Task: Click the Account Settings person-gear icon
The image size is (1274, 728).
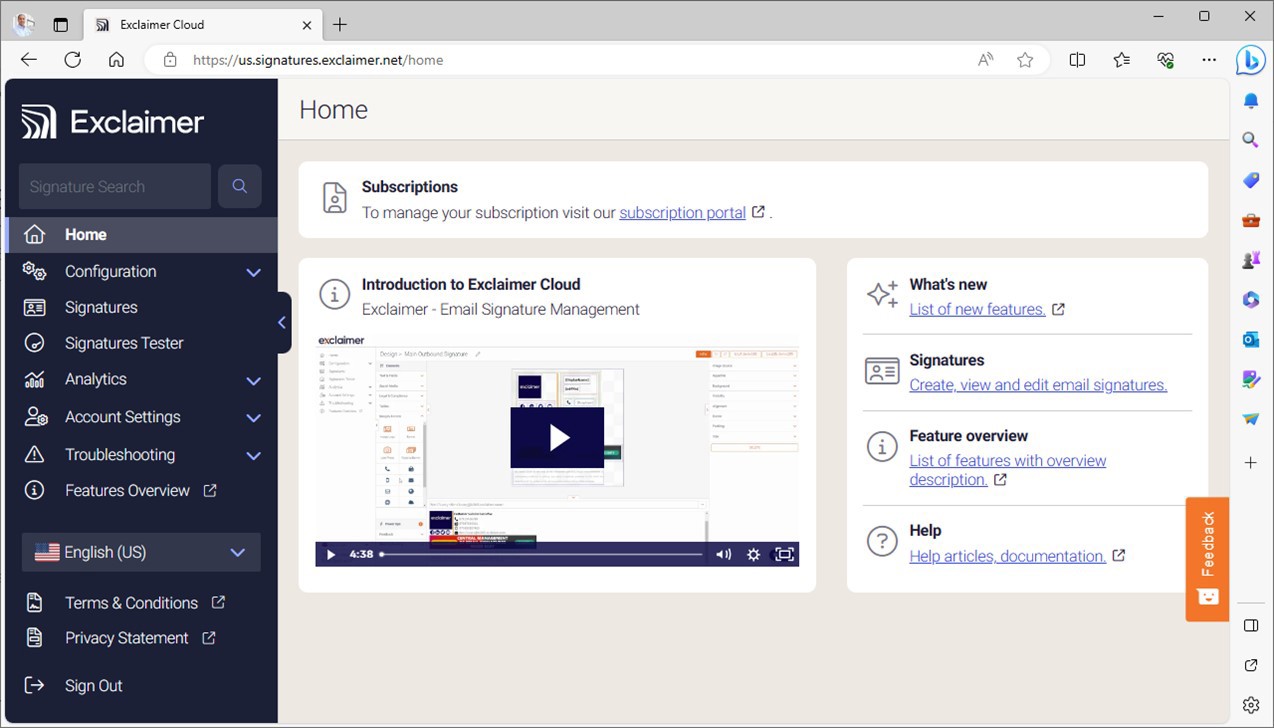Action: (x=35, y=417)
